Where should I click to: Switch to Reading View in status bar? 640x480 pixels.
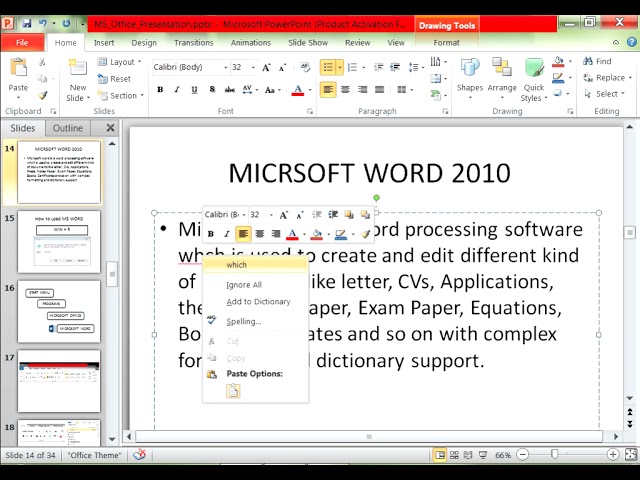(x=468, y=455)
